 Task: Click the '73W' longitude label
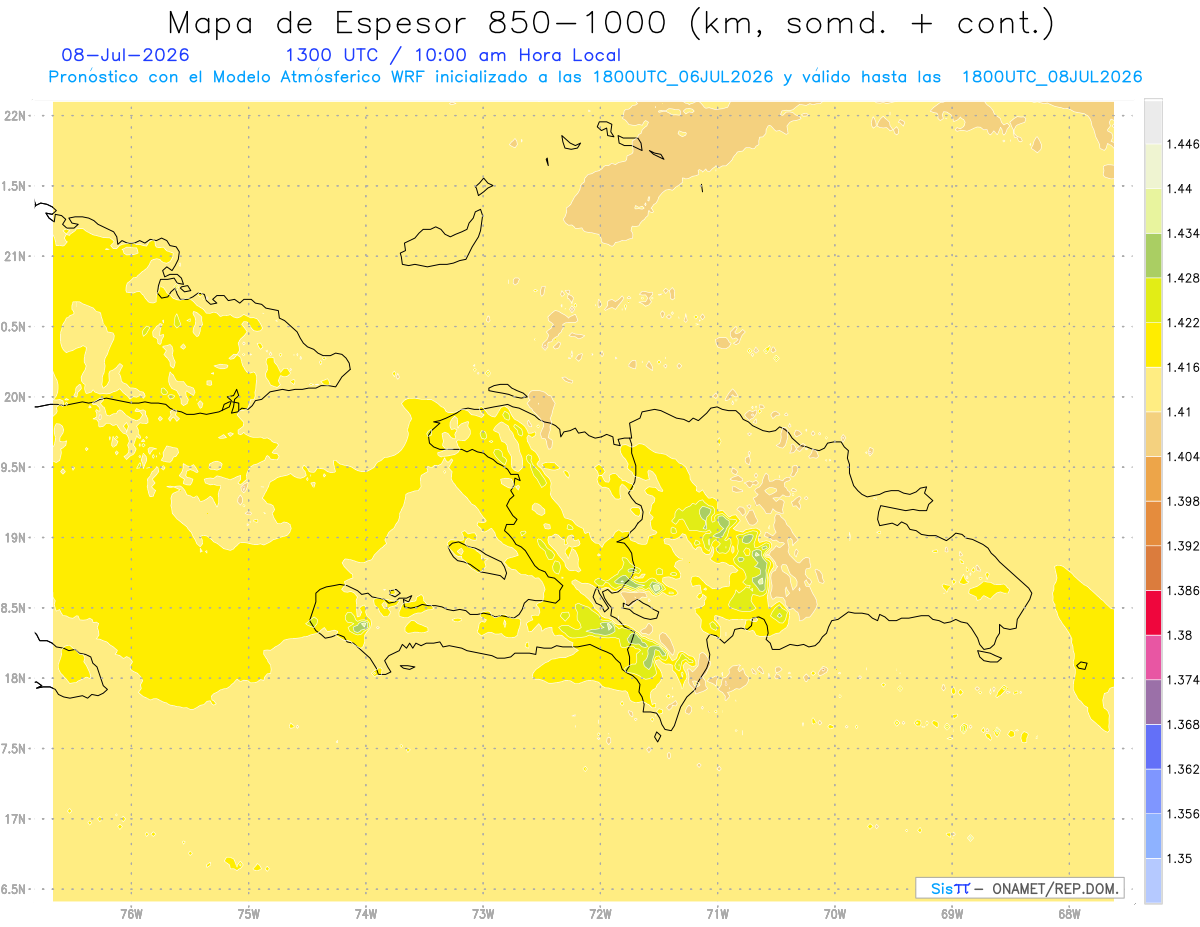click(x=483, y=913)
